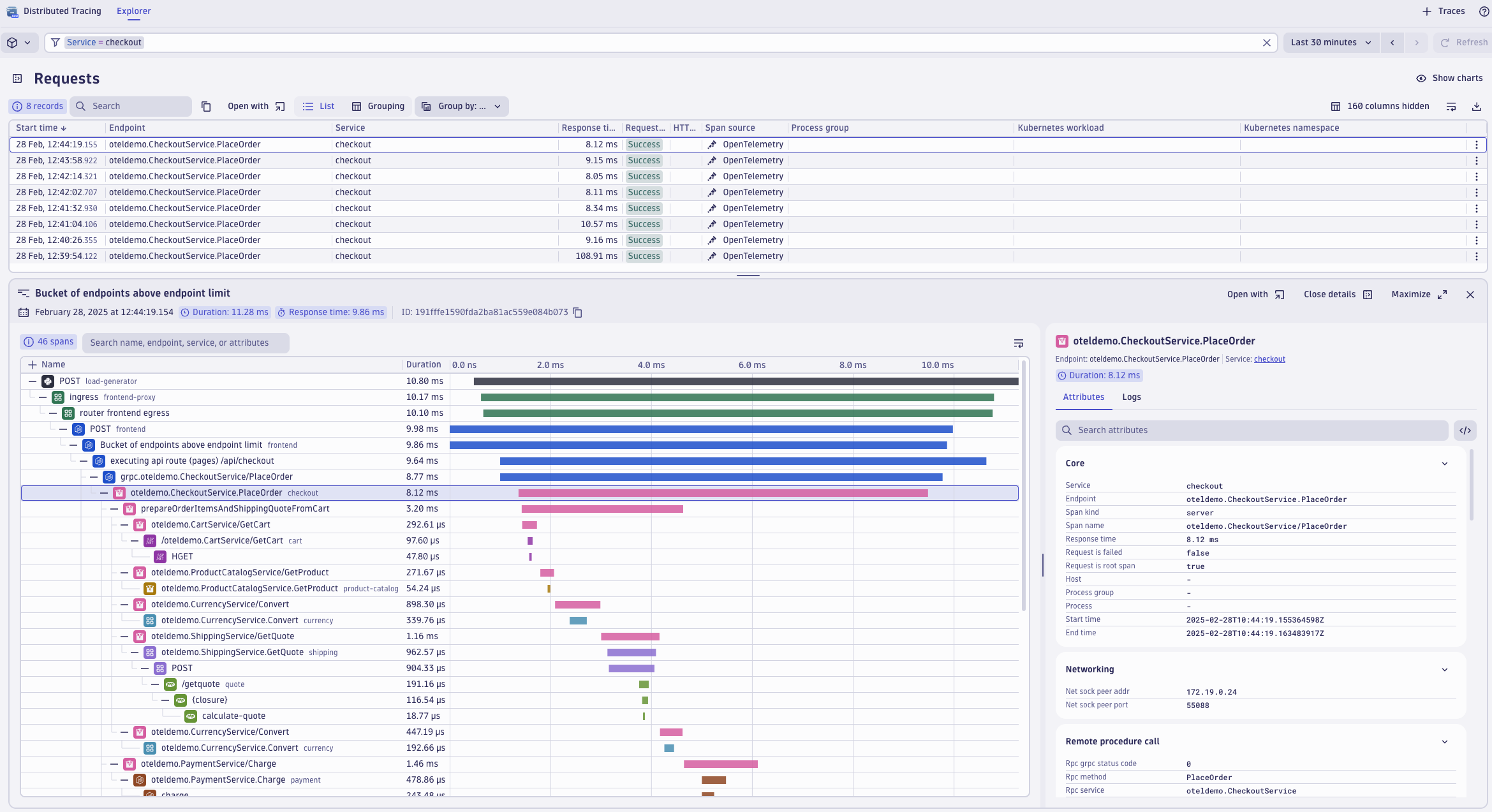
Task: Copy the trace ID to clipboard
Action: click(x=577, y=313)
